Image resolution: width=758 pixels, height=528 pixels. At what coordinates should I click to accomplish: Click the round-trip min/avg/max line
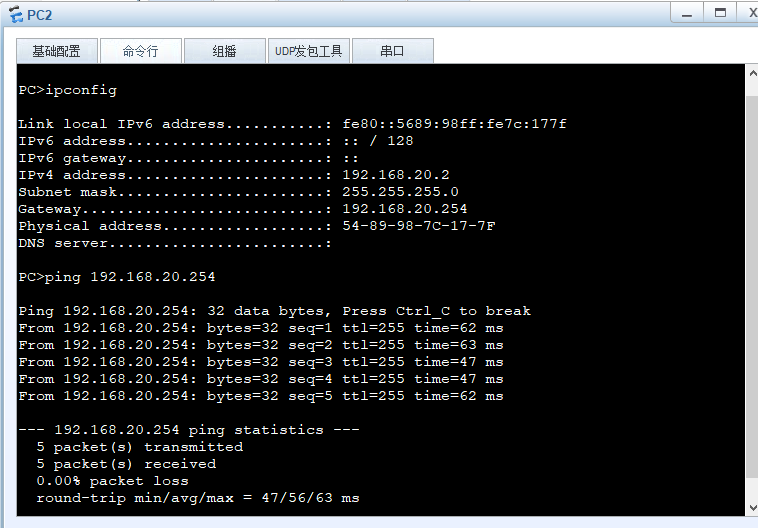click(198, 498)
